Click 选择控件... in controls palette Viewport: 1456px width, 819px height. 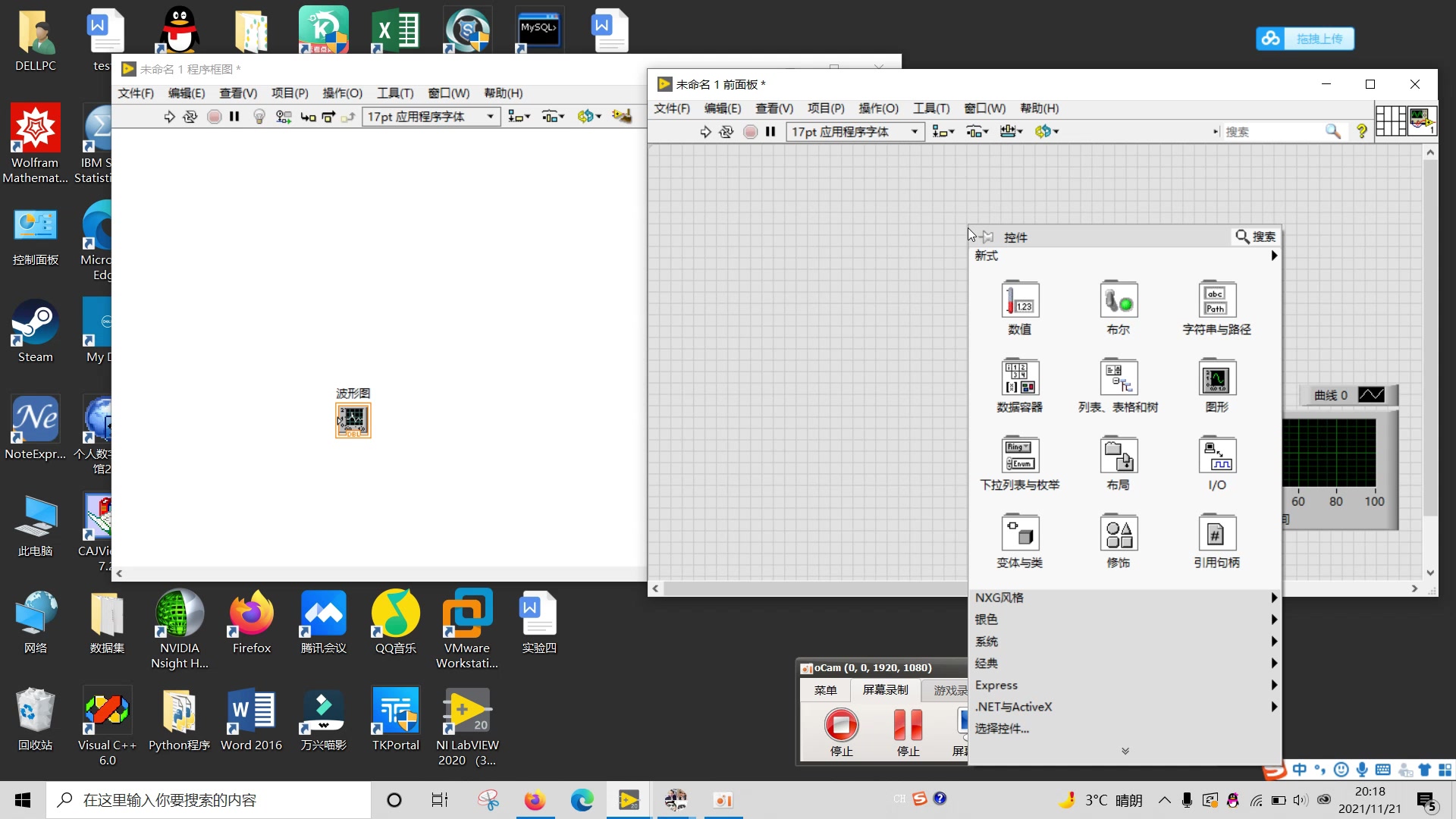[x=1002, y=729]
